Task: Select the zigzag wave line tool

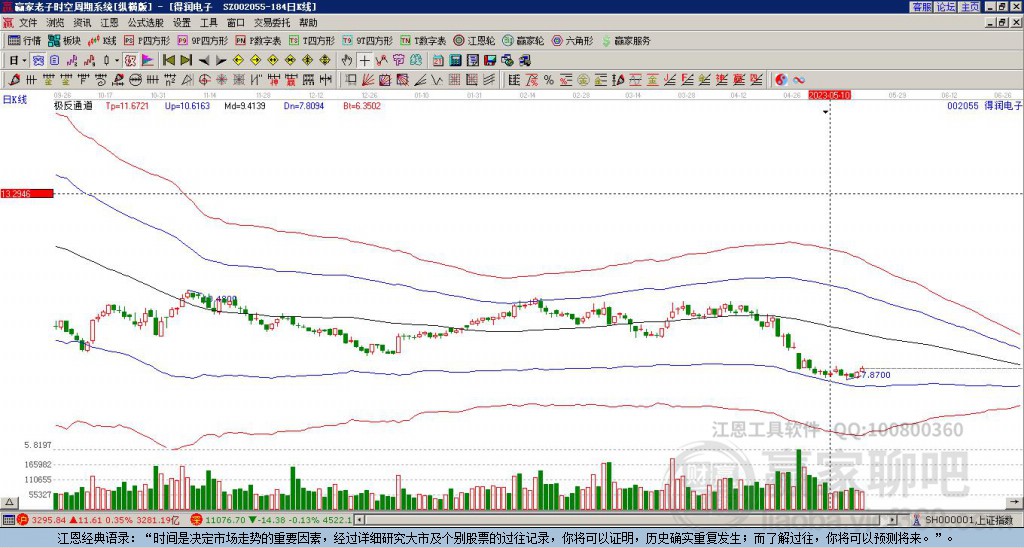Action: [x=436, y=80]
